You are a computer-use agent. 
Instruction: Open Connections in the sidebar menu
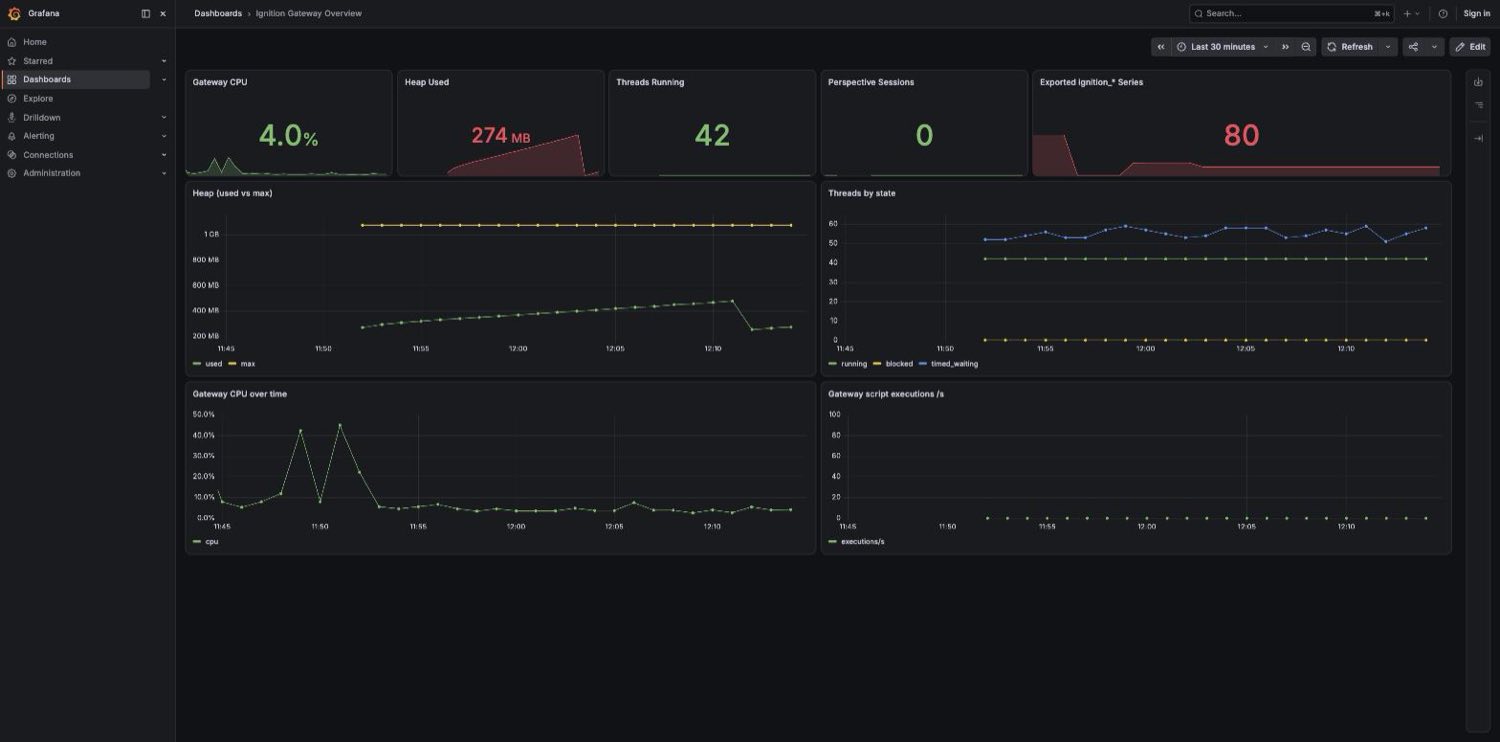click(x=48, y=155)
